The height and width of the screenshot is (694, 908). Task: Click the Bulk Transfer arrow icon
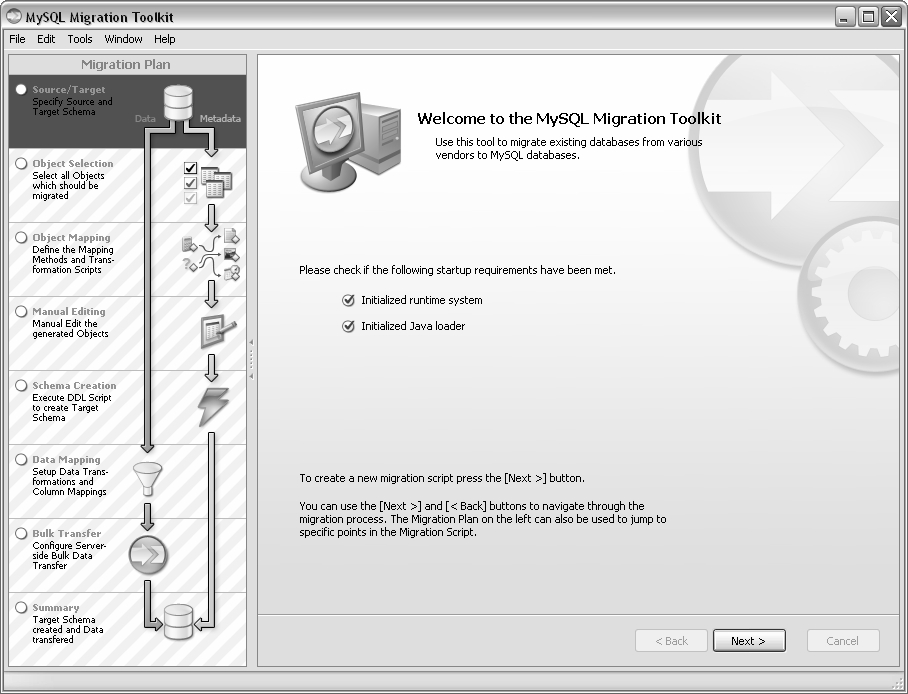point(148,554)
